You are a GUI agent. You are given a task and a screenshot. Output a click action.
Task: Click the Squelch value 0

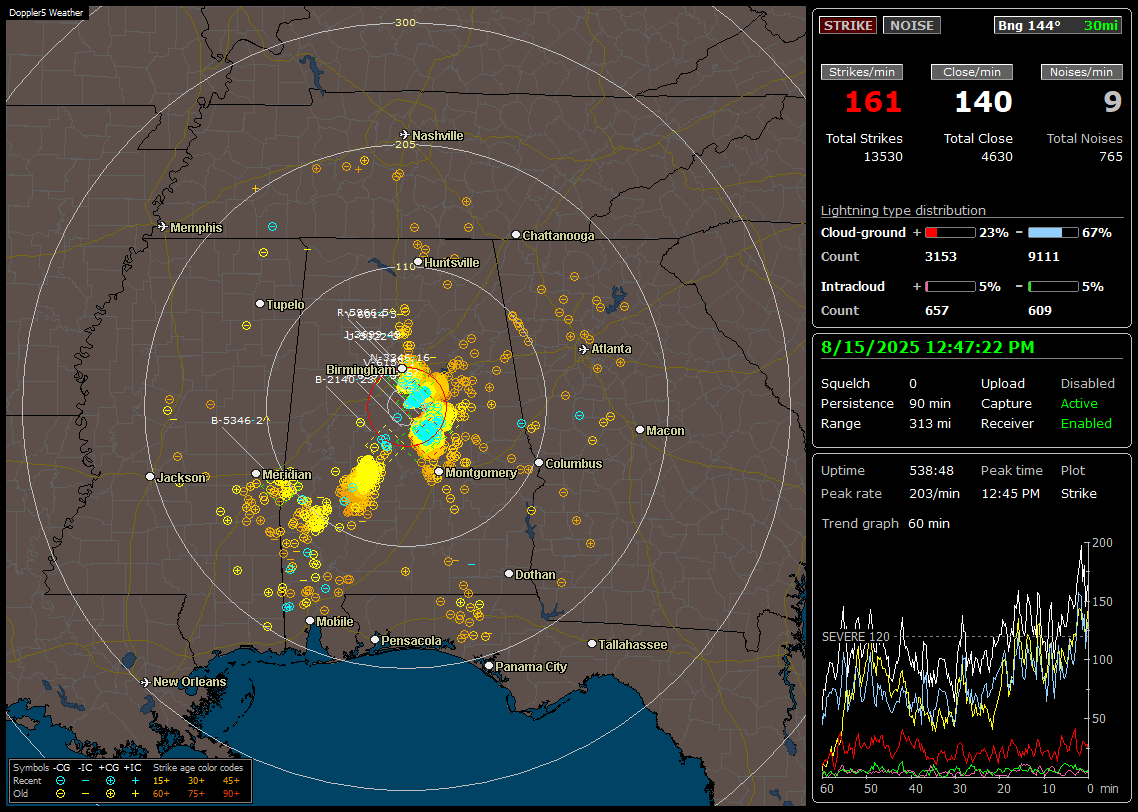[x=913, y=384]
